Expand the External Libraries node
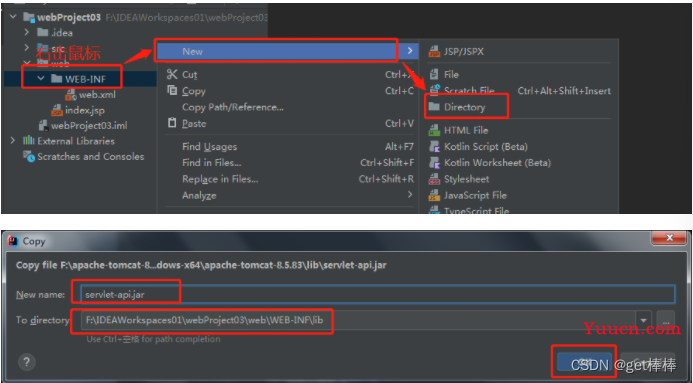Image resolution: width=693 pixels, height=383 pixels. click(13, 141)
